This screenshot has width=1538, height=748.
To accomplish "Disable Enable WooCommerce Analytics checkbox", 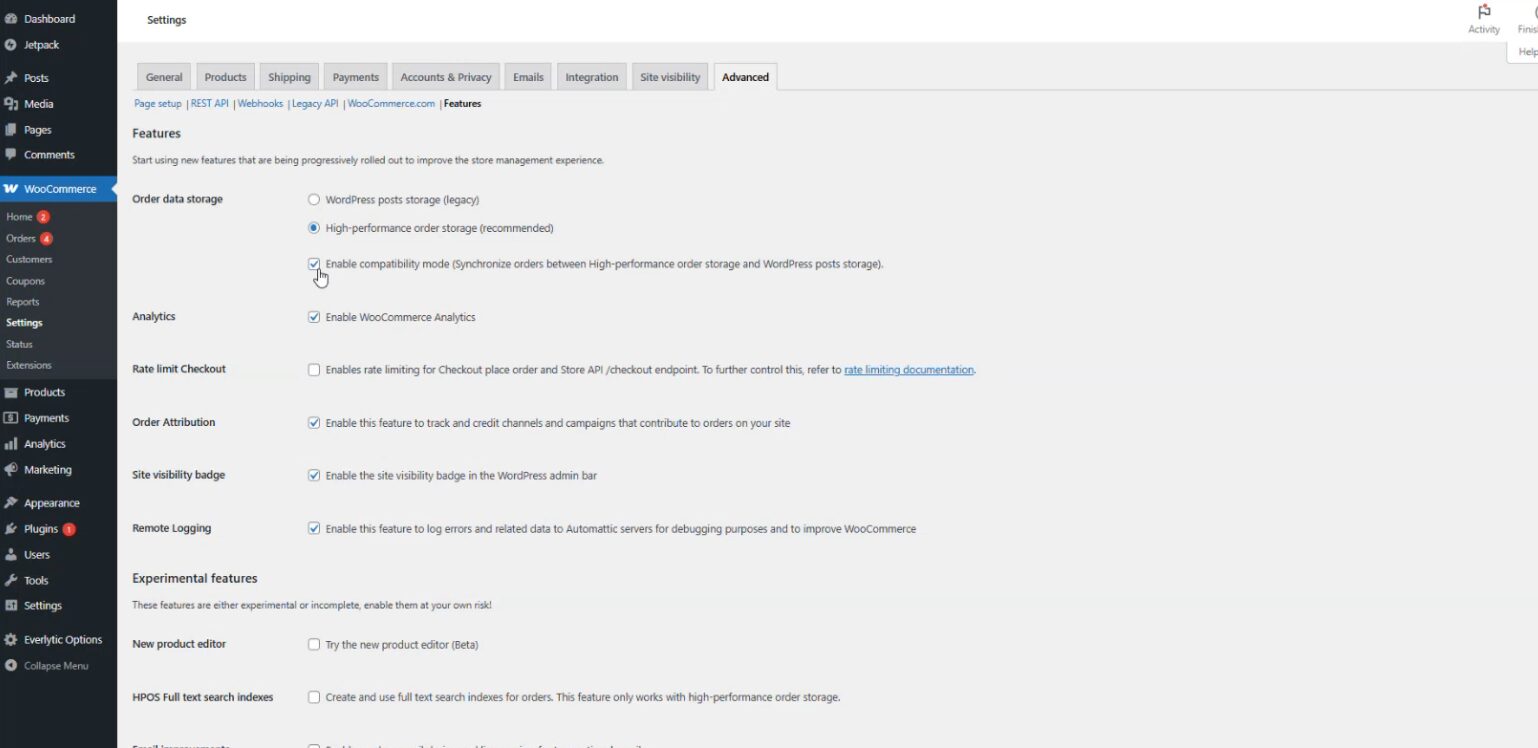I will click(314, 317).
